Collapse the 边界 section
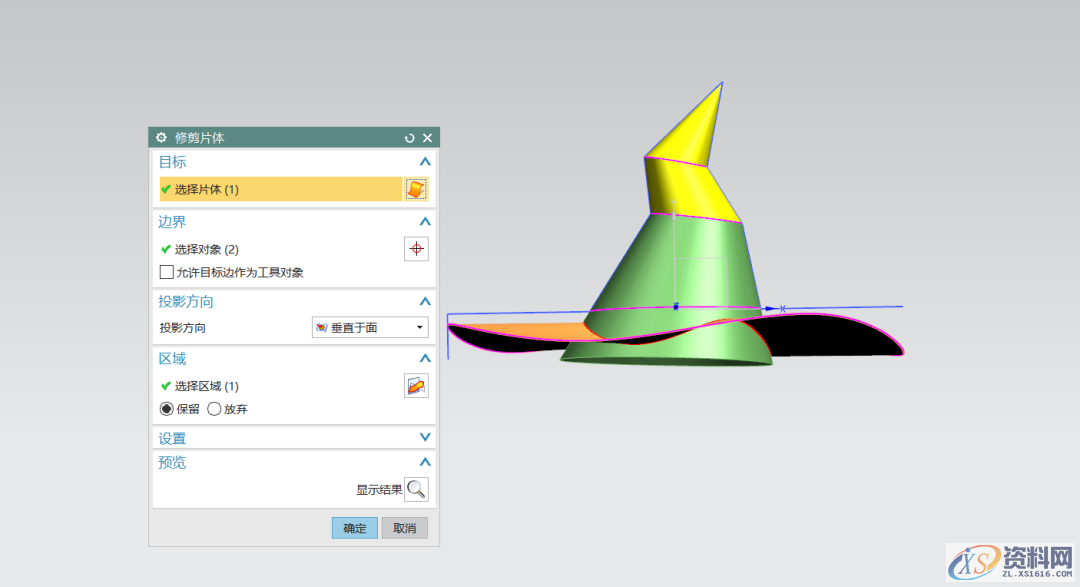The height and width of the screenshot is (587, 1080). pos(425,221)
